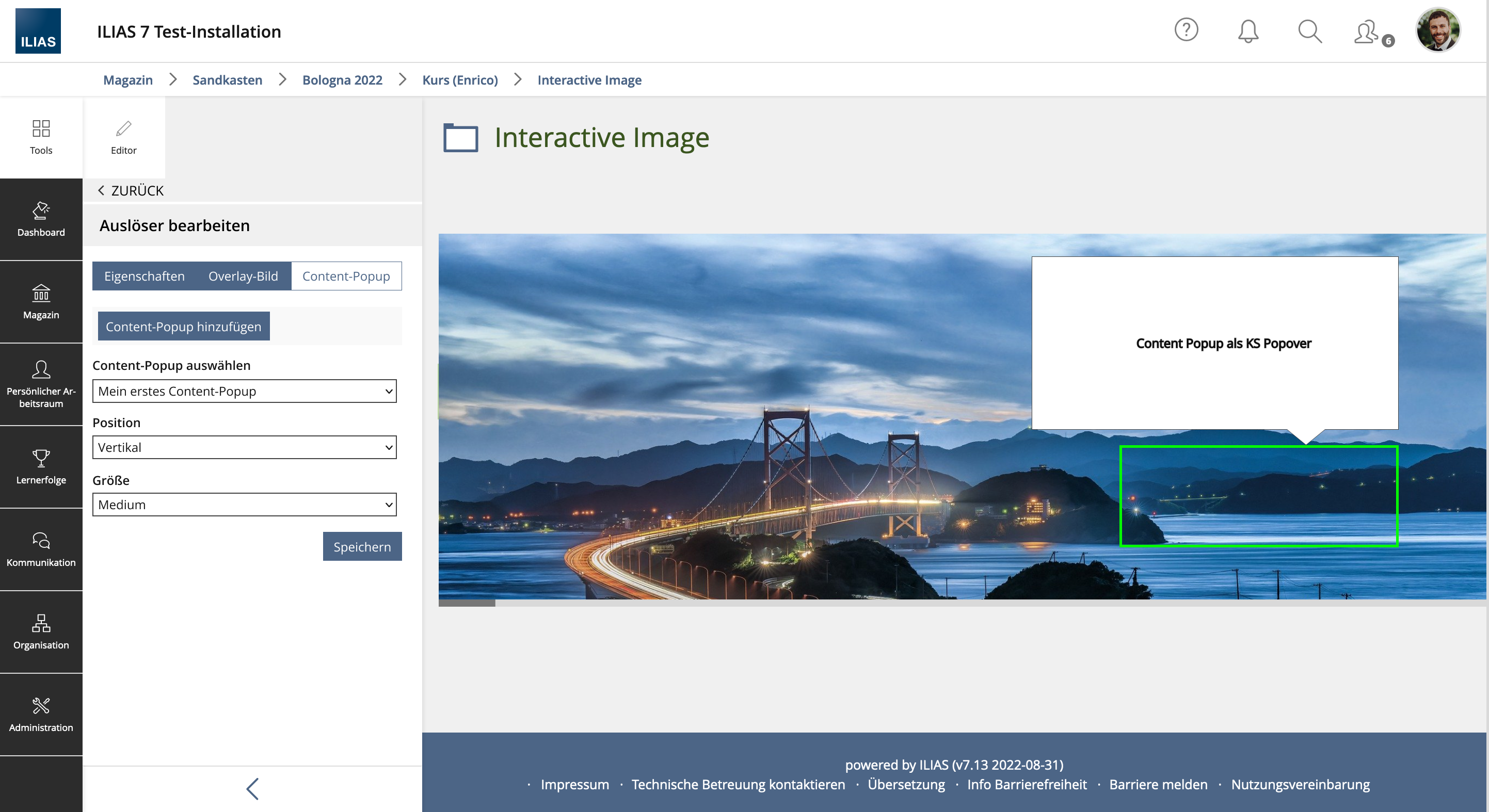The height and width of the screenshot is (812, 1489).
Task: Open the notifications bell
Action: click(x=1248, y=31)
